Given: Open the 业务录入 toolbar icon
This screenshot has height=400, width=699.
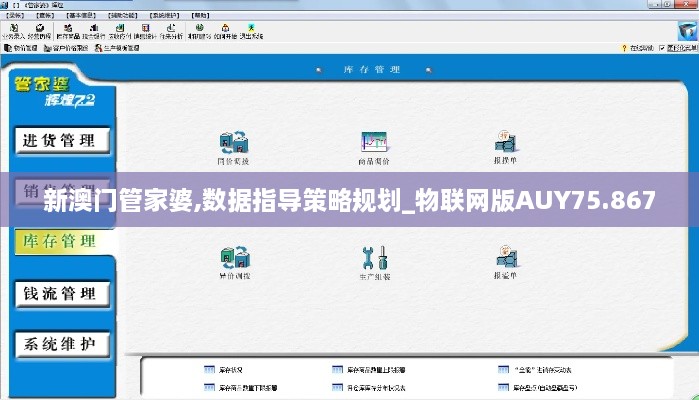Looking at the screenshot, I should tap(13, 32).
